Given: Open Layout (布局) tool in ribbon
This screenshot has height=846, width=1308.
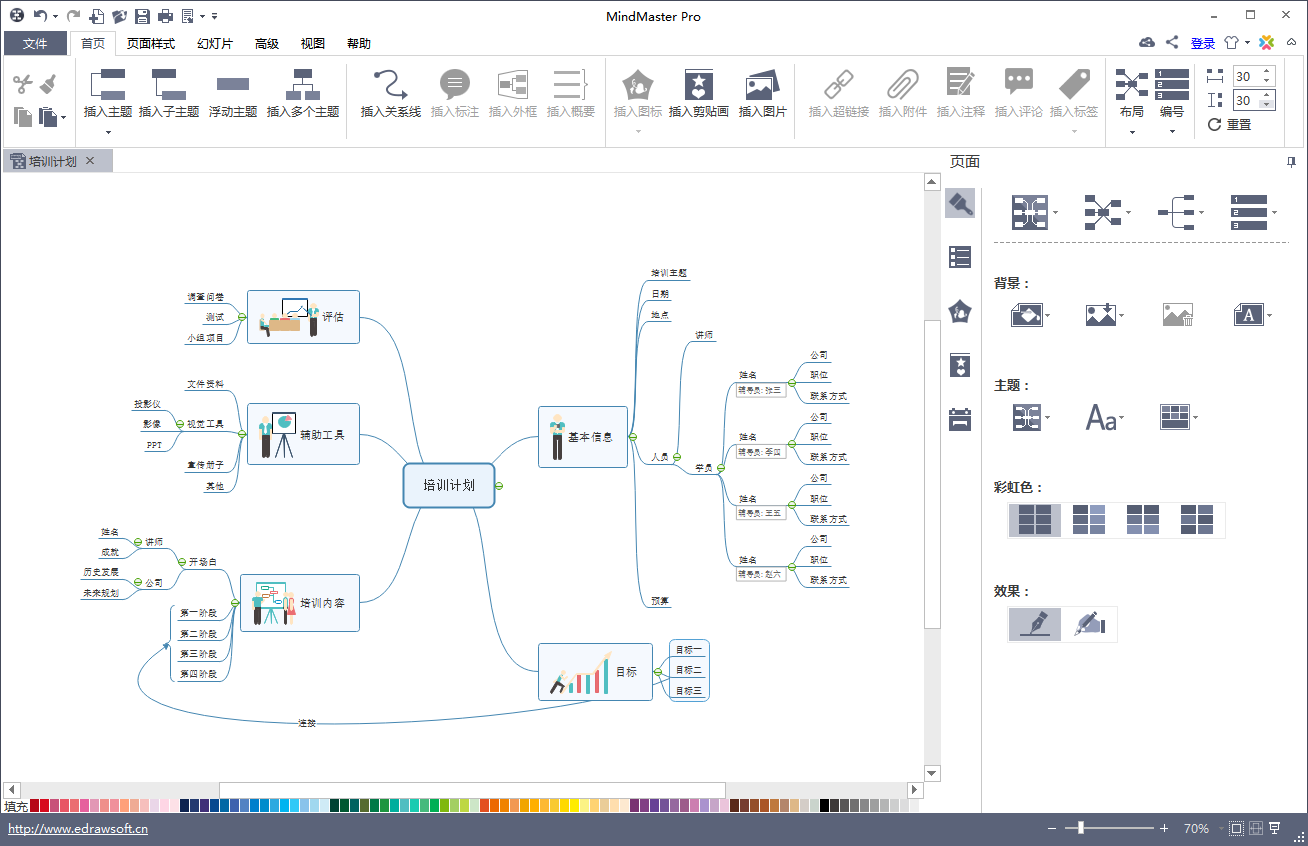Looking at the screenshot, I should tap(1132, 93).
